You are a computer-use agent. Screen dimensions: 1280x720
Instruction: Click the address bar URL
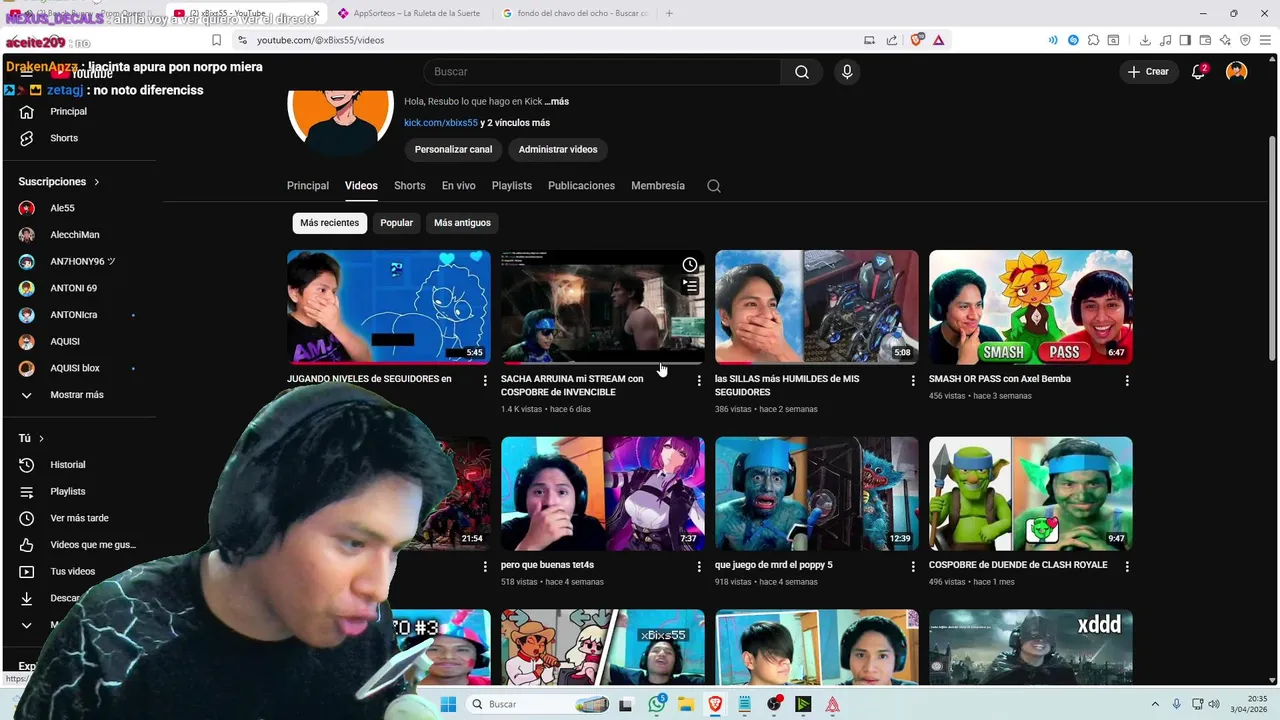click(x=320, y=40)
